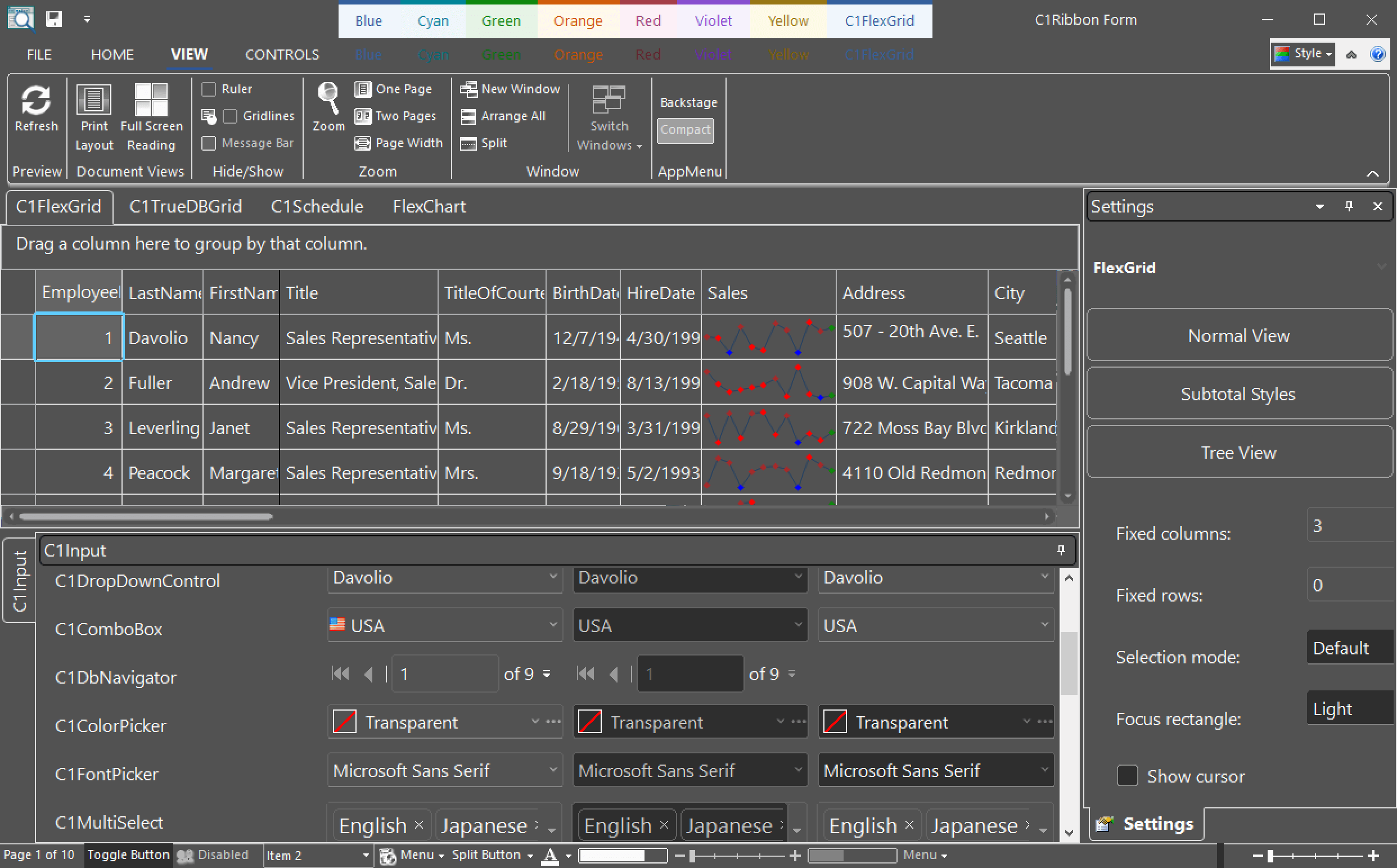Pin the Settings panel
This screenshot has width=1397, height=868.
click(1349, 206)
